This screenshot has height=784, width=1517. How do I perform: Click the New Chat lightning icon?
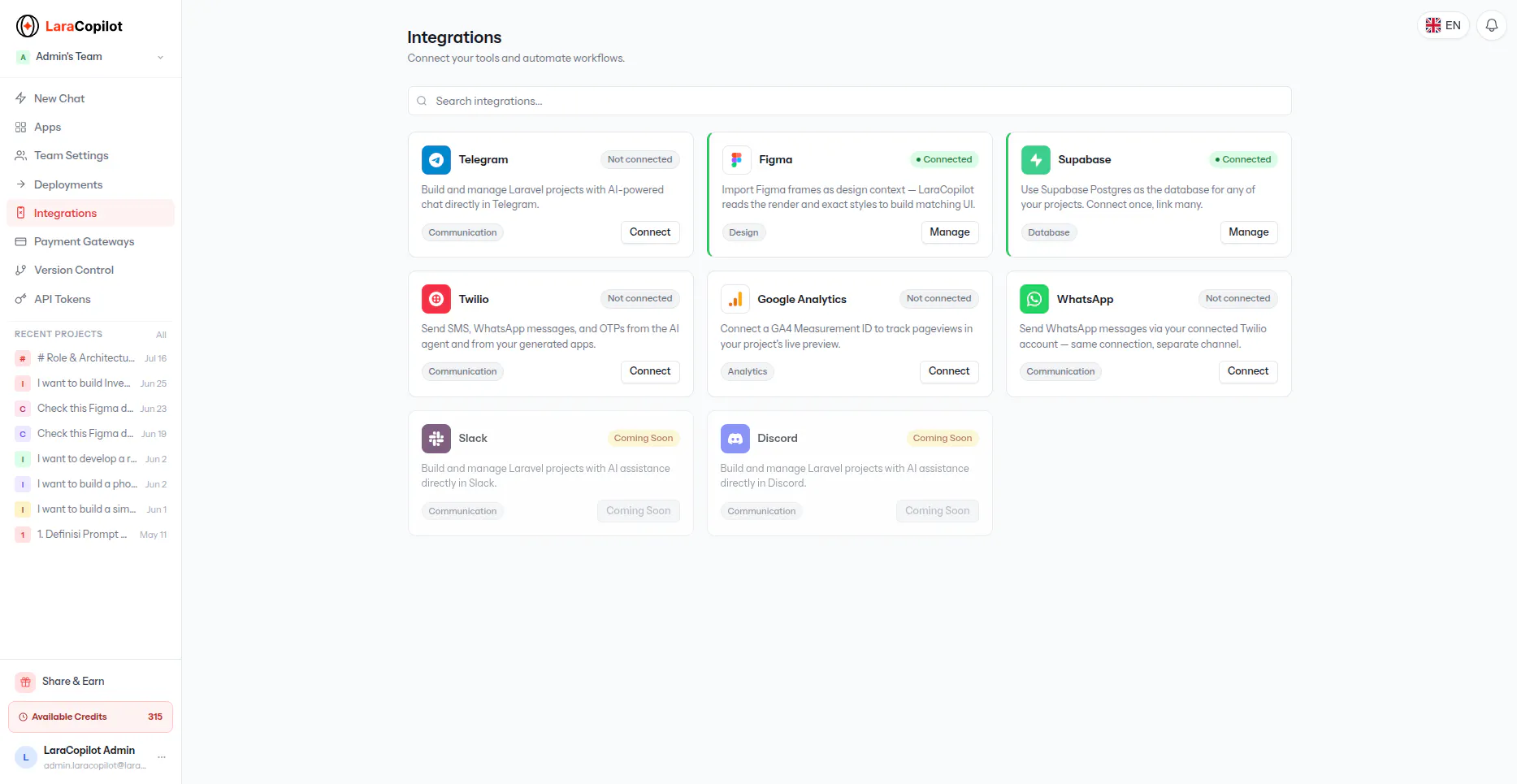click(x=21, y=98)
